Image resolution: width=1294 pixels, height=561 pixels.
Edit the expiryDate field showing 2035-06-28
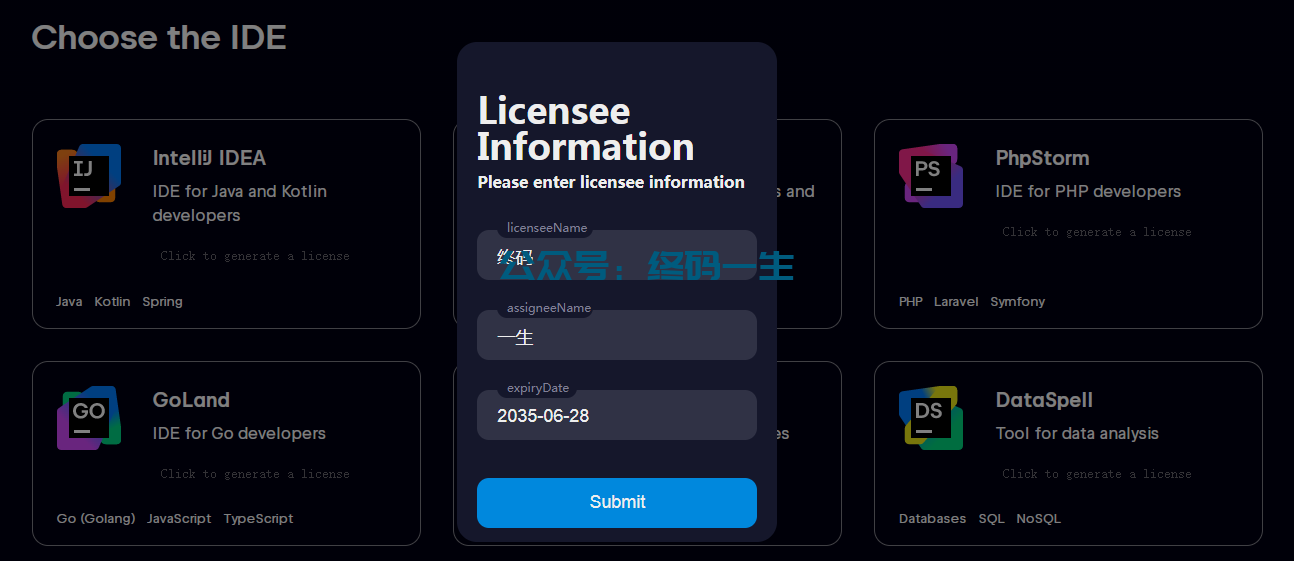coord(617,415)
